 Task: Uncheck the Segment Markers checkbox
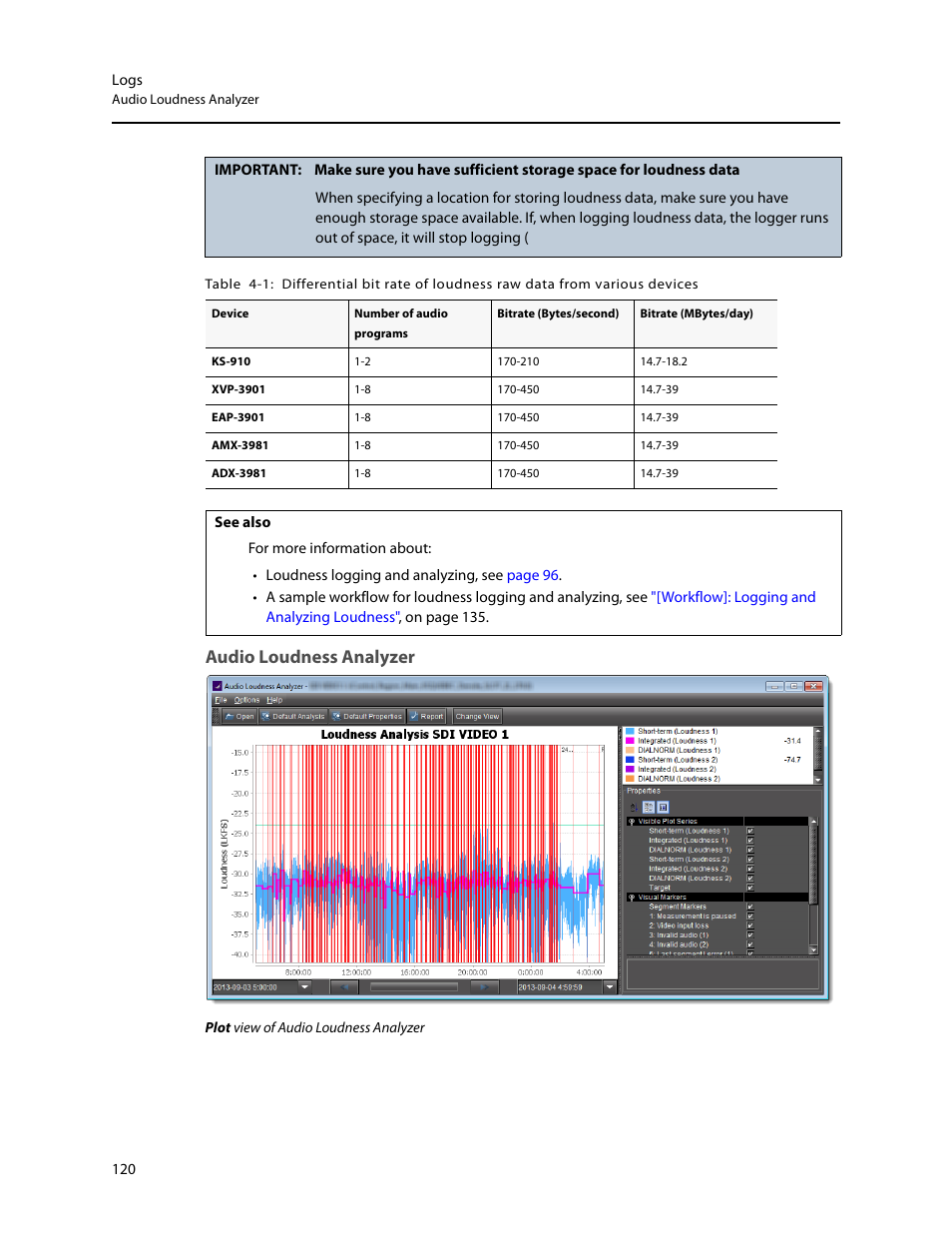pyautogui.click(x=750, y=907)
